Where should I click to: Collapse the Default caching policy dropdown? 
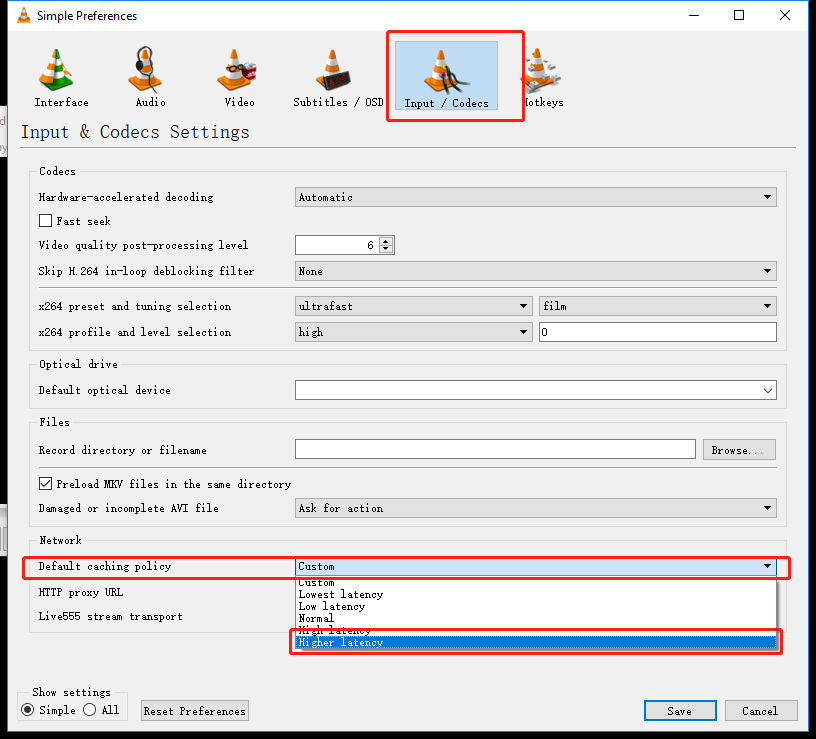pos(536,566)
